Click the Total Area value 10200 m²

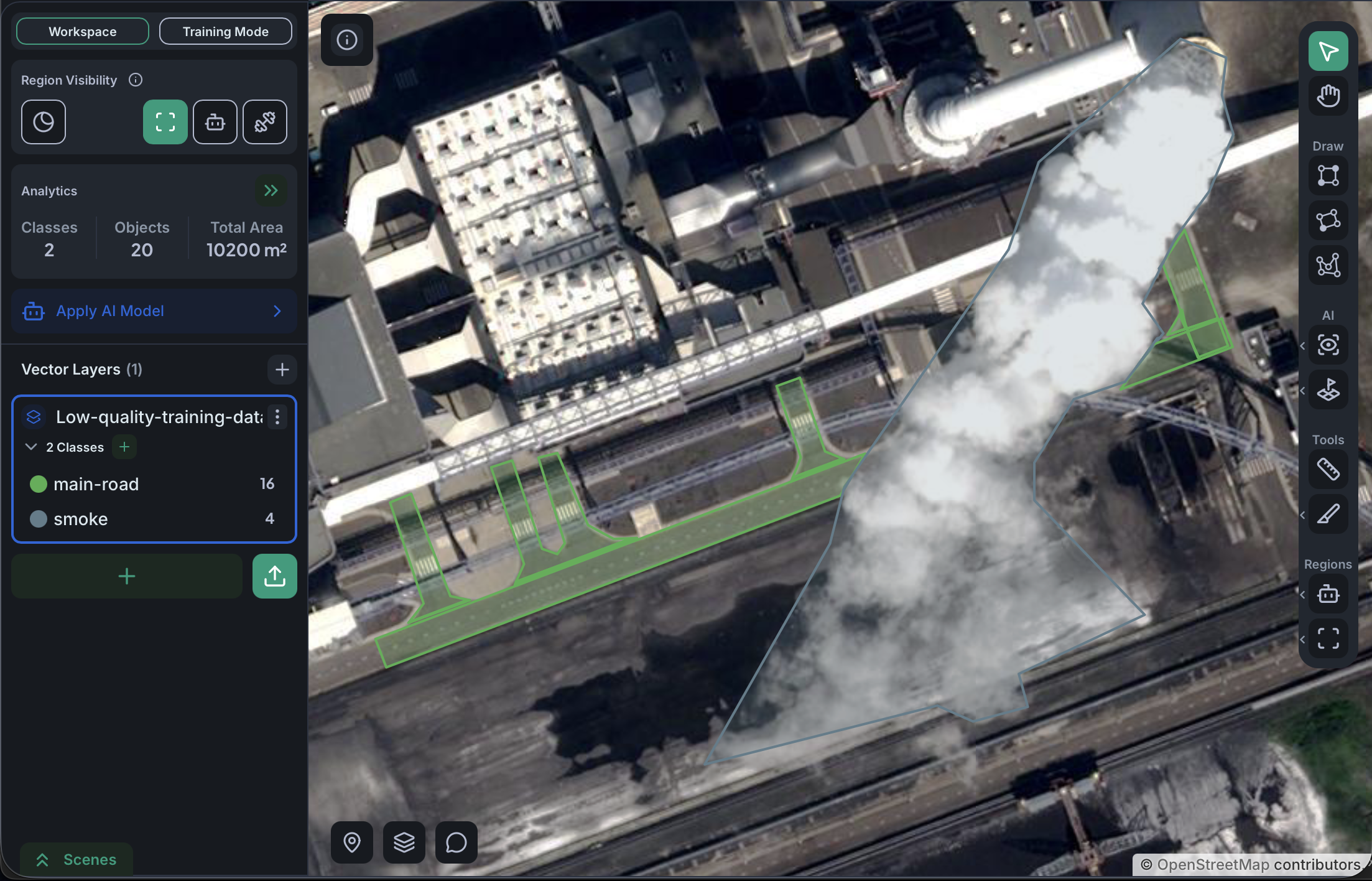pyautogui.click(x=246, y=250)
